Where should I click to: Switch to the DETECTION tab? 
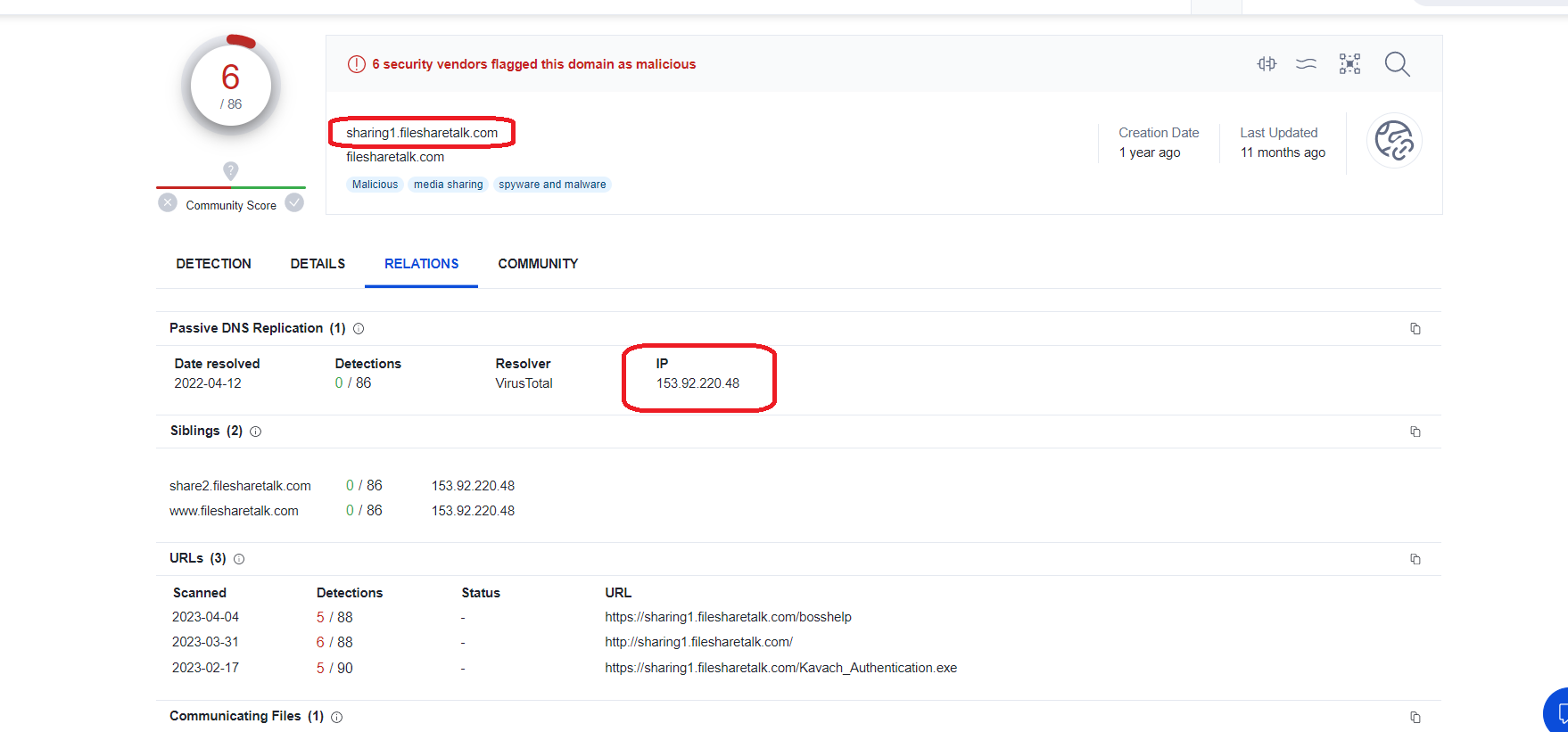pos(213,264)
